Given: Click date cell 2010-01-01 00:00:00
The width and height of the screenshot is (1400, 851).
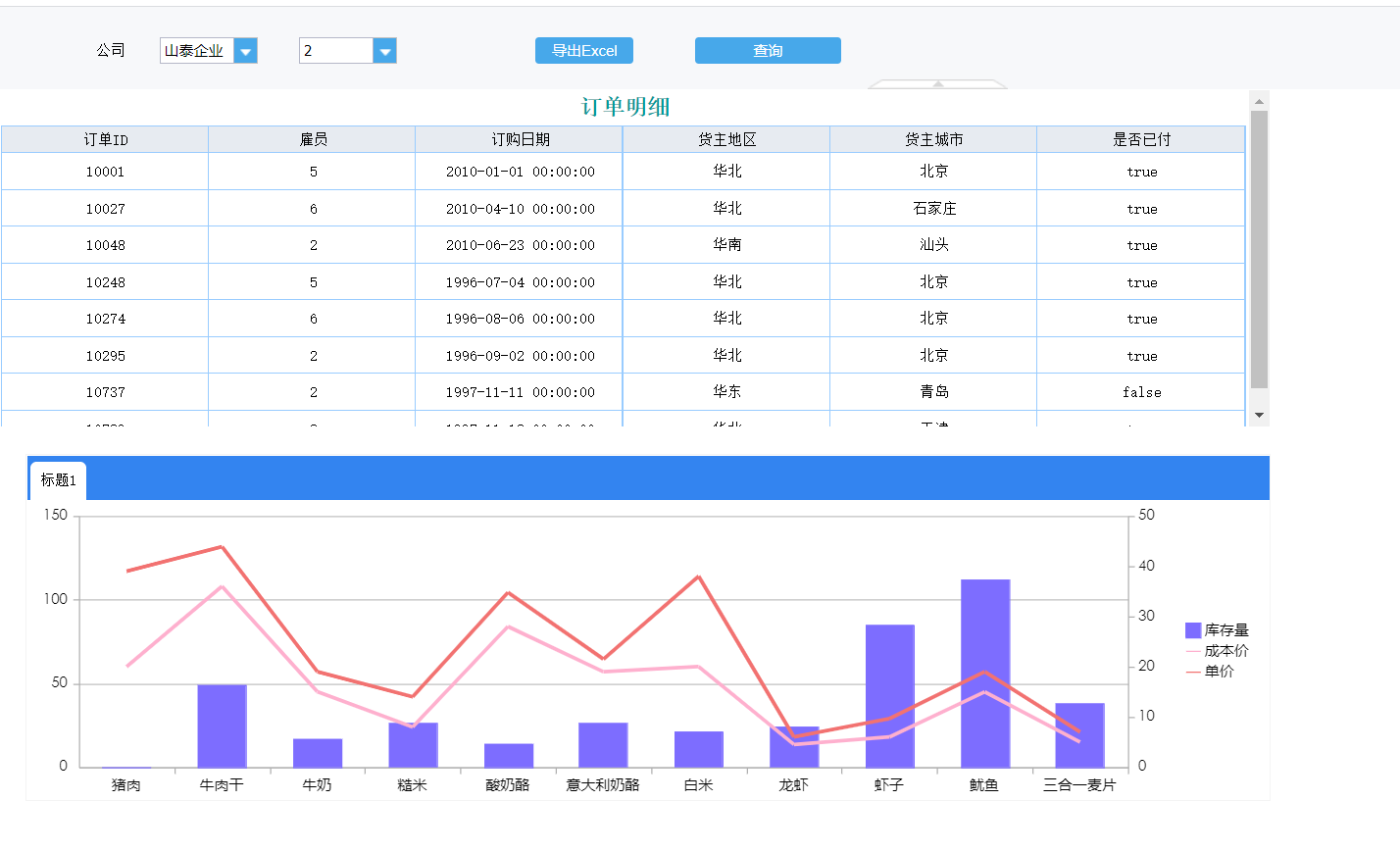Looking at the screenshot, I should pyautogui.click(x=520, y=172).
